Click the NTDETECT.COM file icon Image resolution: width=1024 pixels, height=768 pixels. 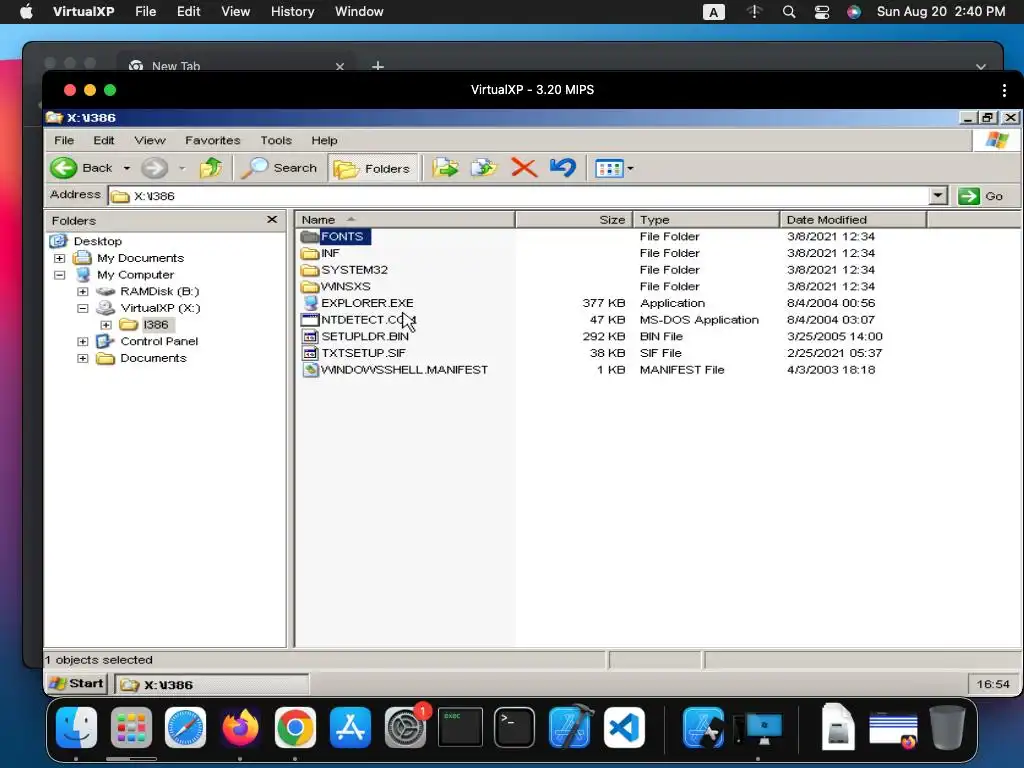pyautogui.click(x=310, y=319)
